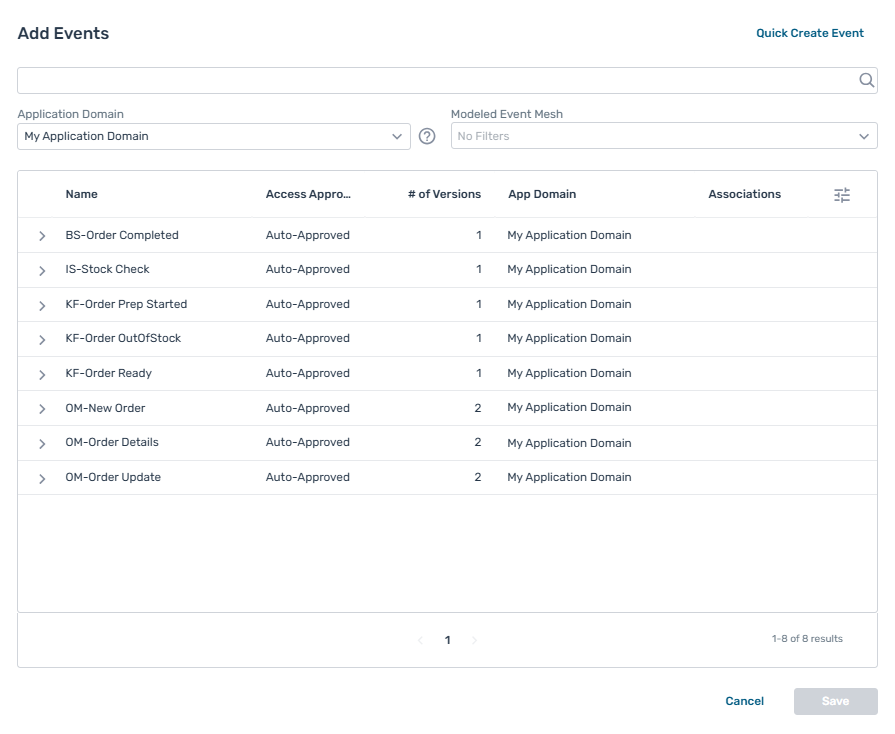Click the search magnifier icon
Image resolution: width=895 pixels, height=734 pixels.
click(x=866, y=81)
